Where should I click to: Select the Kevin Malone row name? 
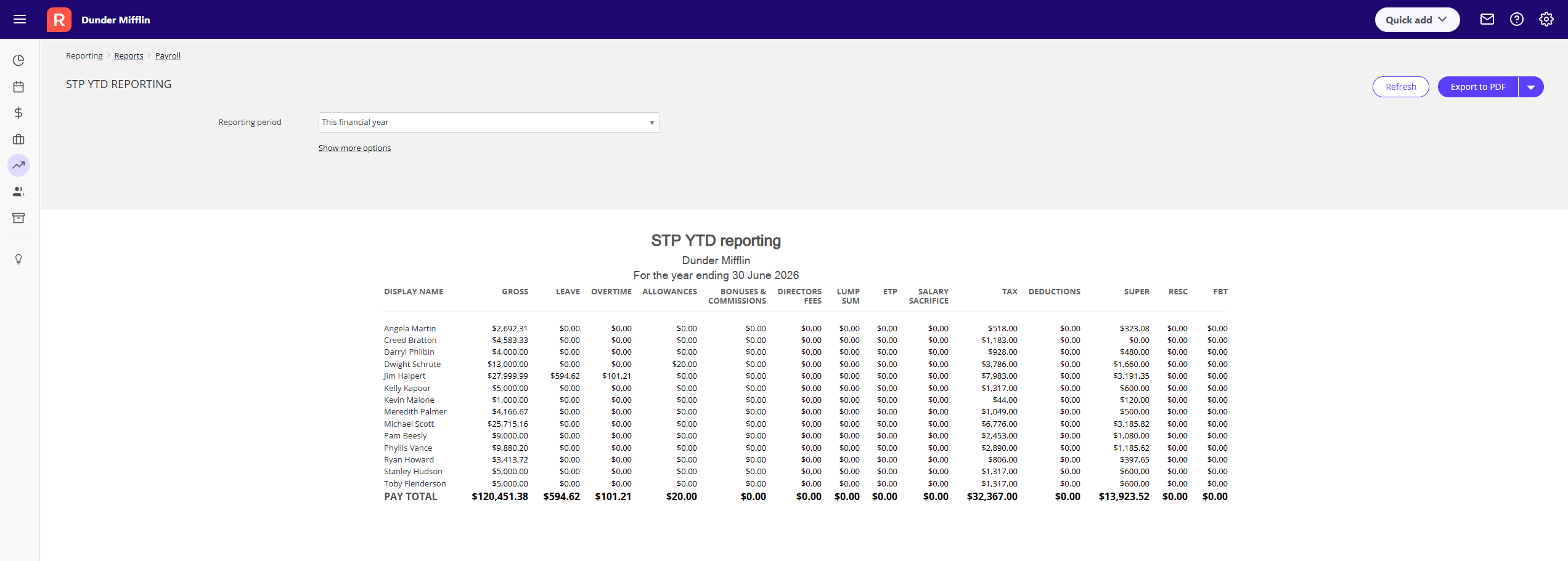coord(409,400)
